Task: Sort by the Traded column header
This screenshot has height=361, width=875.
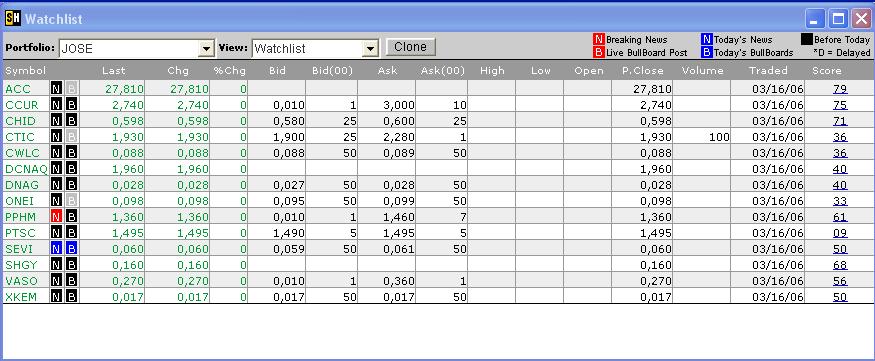Action: [769, 71]
